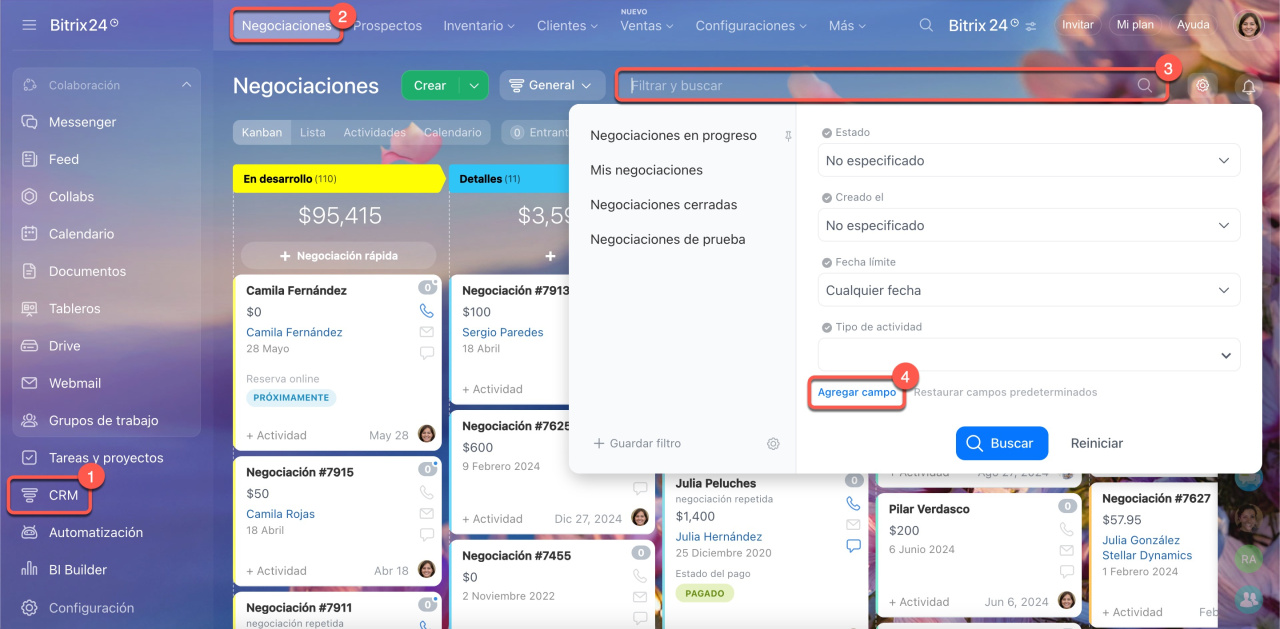Toggle the Estado field checkmark
The width and height of the screenshot is (1280, 629).
point(826,132)
